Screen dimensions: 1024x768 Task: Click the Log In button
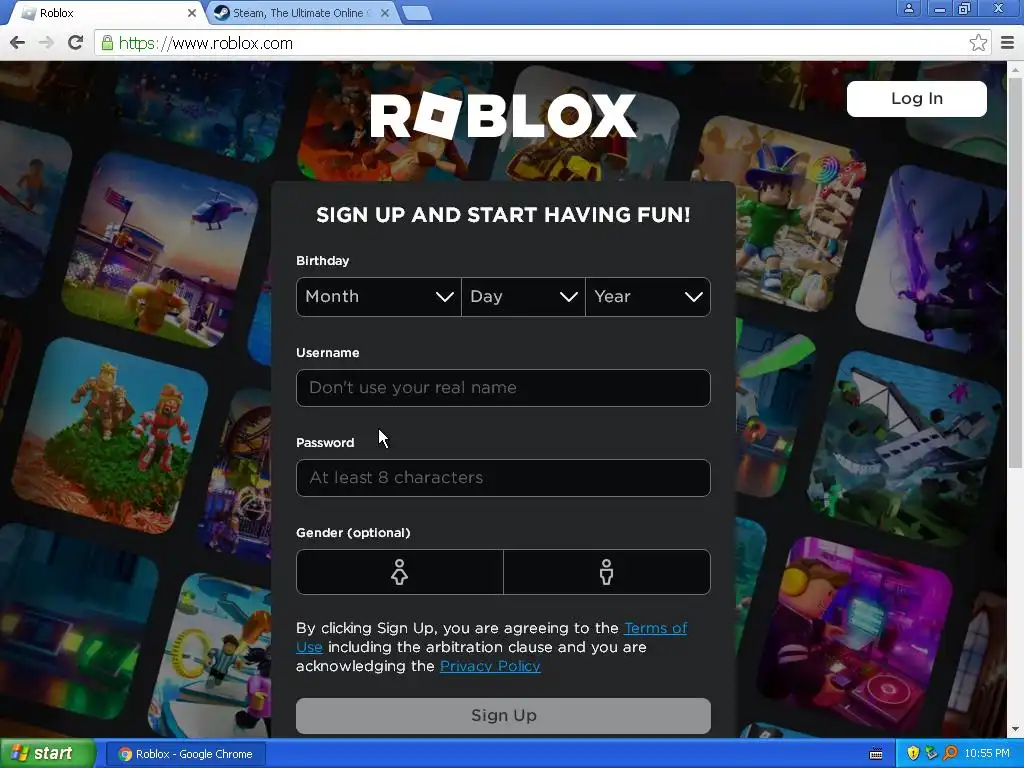coord(917,99)
